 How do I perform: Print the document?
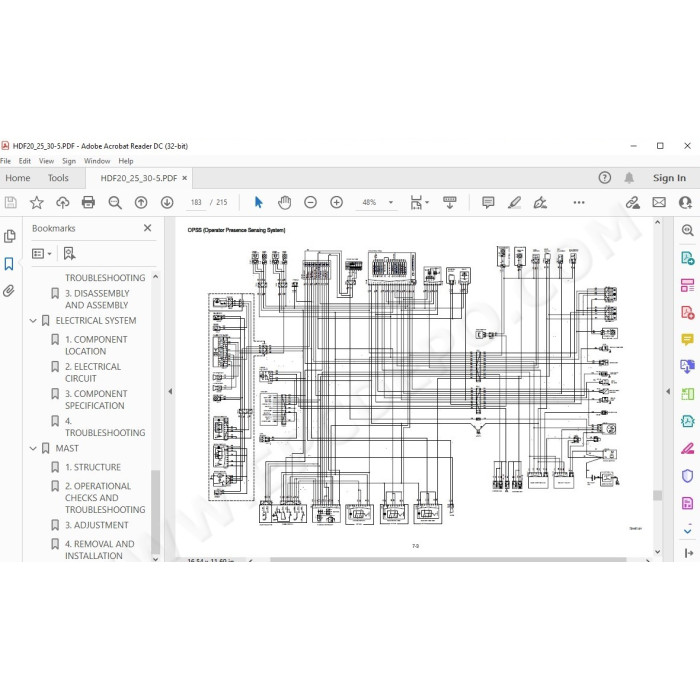[x=88, y=203]
